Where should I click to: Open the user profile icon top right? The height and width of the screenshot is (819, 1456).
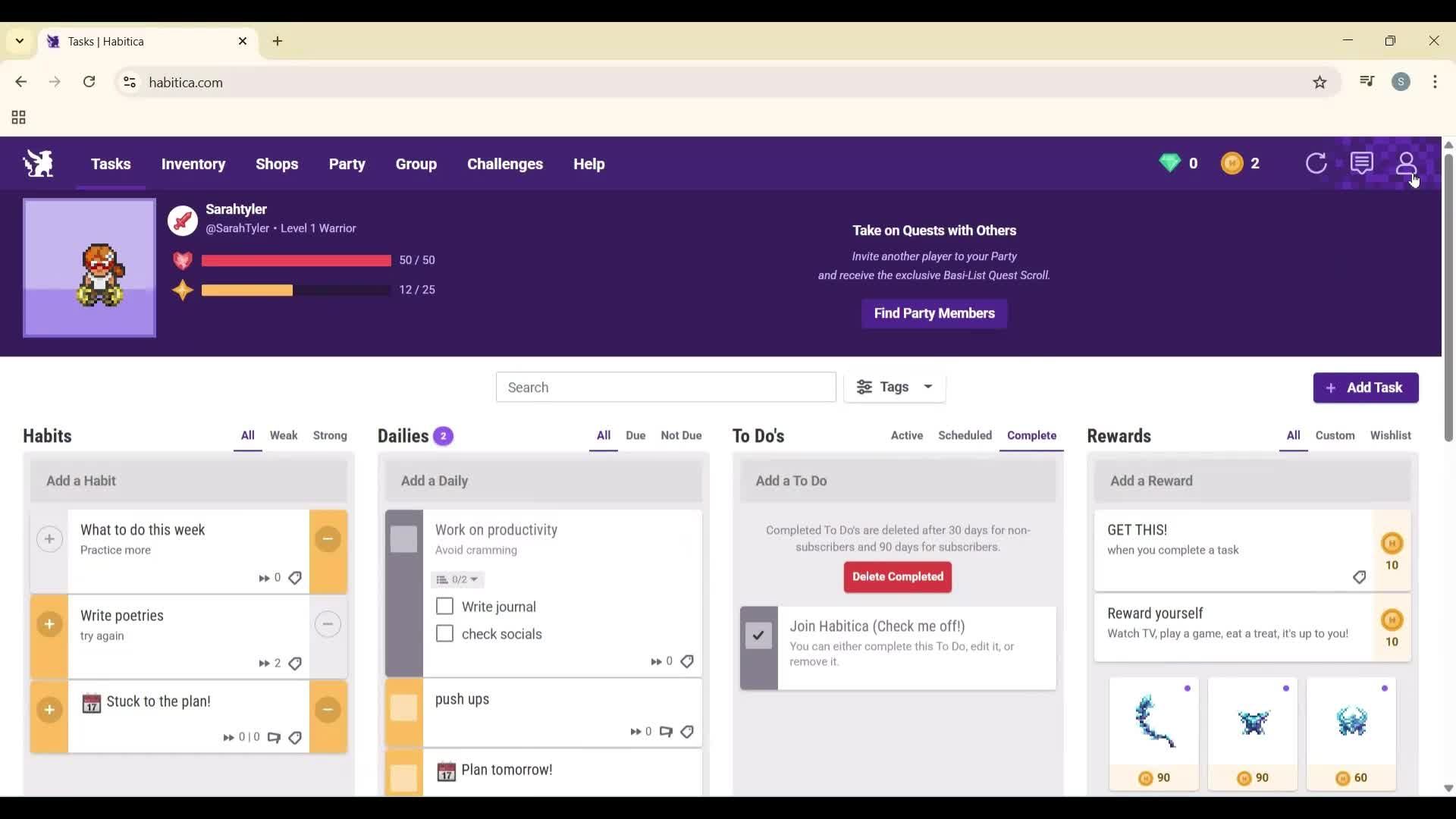tap(1407, 163)
